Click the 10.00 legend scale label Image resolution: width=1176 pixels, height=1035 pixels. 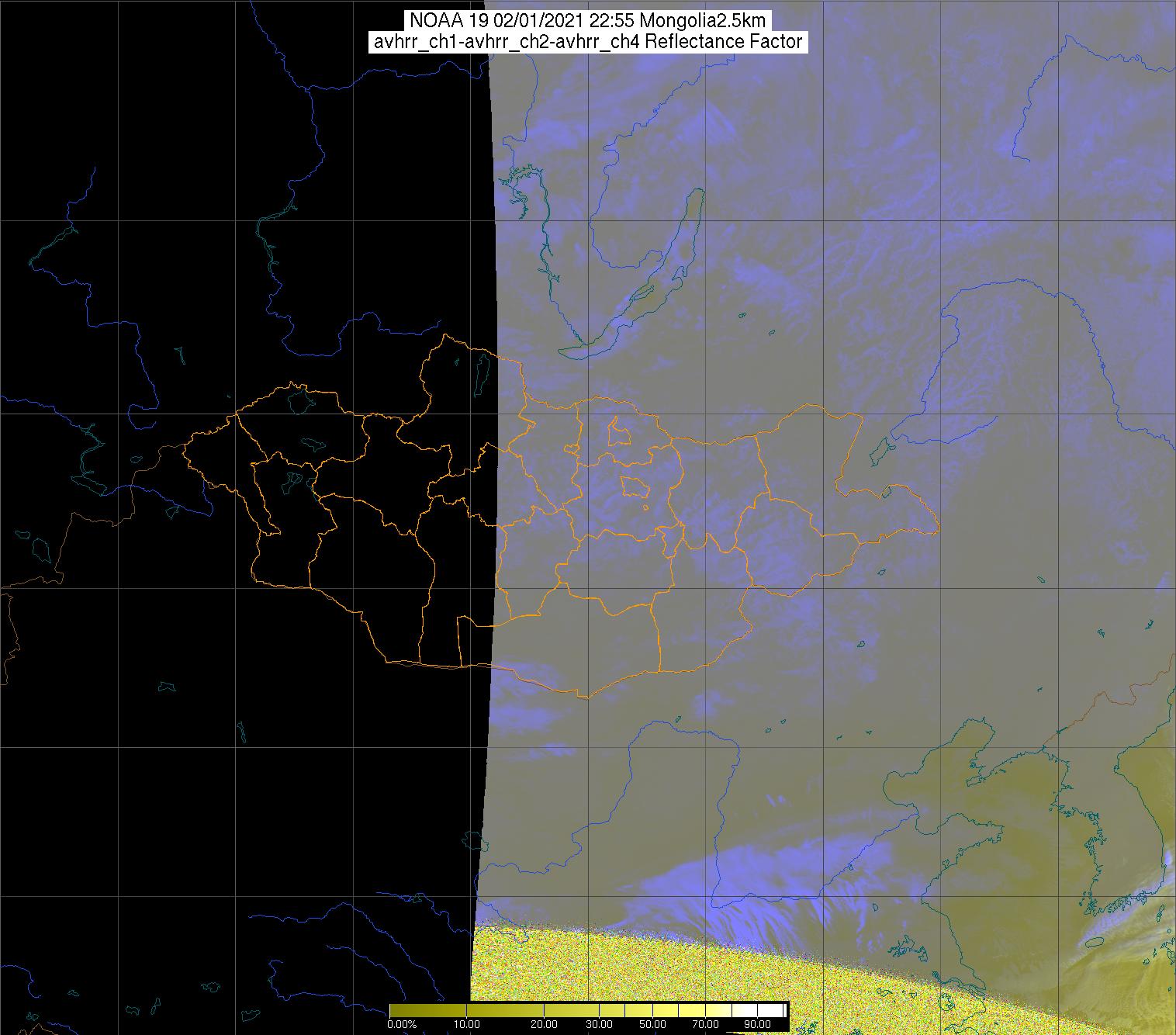coord(466,1025)
